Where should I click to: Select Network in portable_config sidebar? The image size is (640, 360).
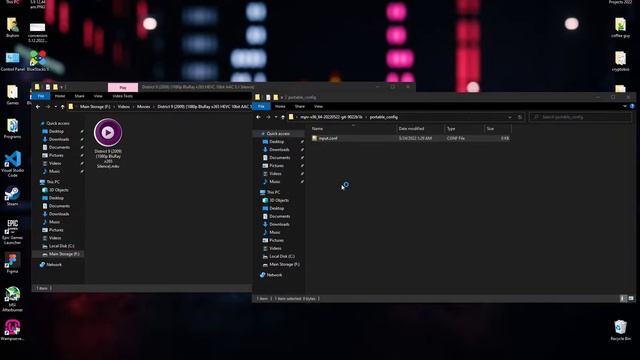274,275
